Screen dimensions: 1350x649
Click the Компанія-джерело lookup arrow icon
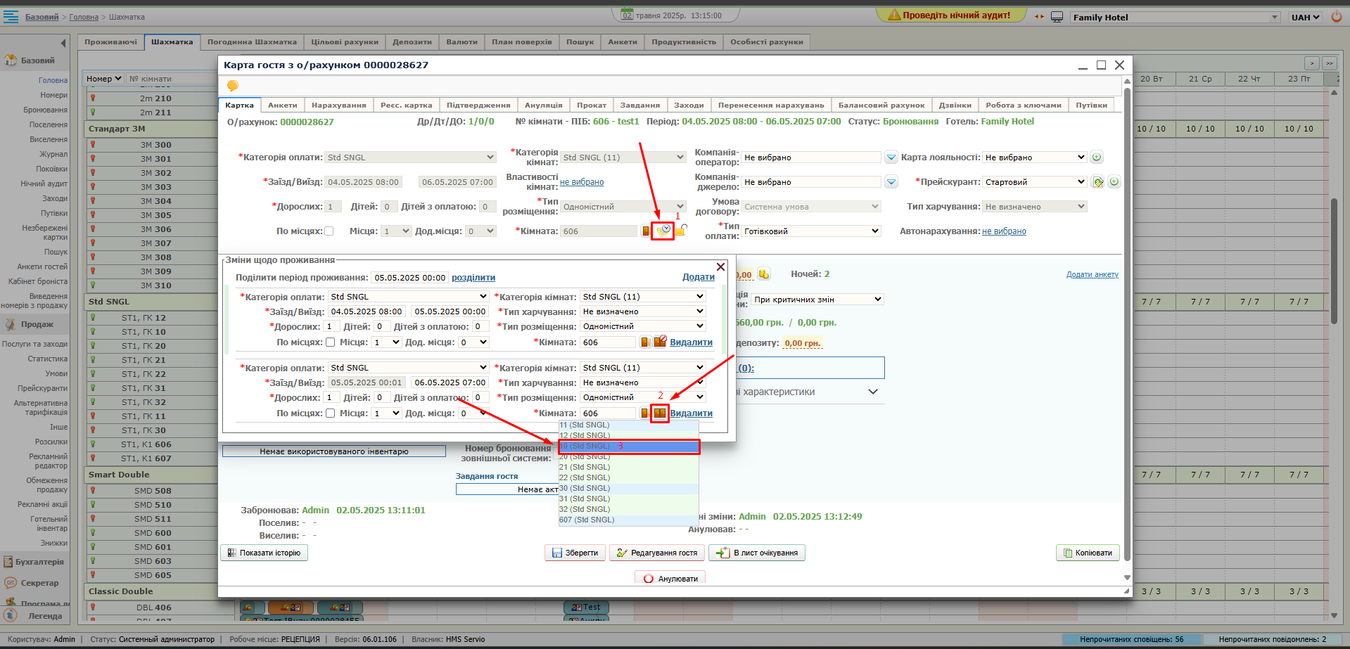pyautogui.click(x=891, y=182)
